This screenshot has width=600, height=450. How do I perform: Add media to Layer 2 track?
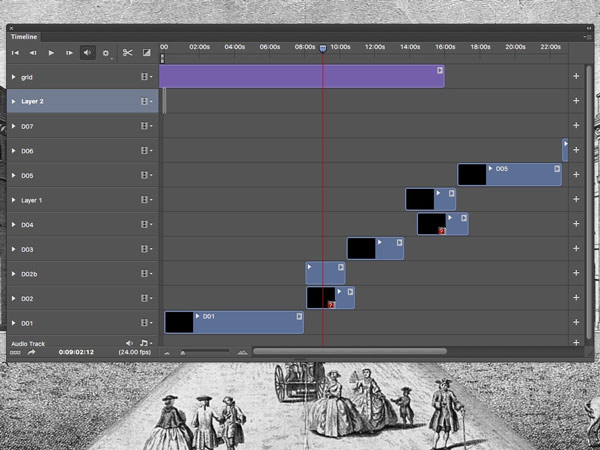[576, 101]
